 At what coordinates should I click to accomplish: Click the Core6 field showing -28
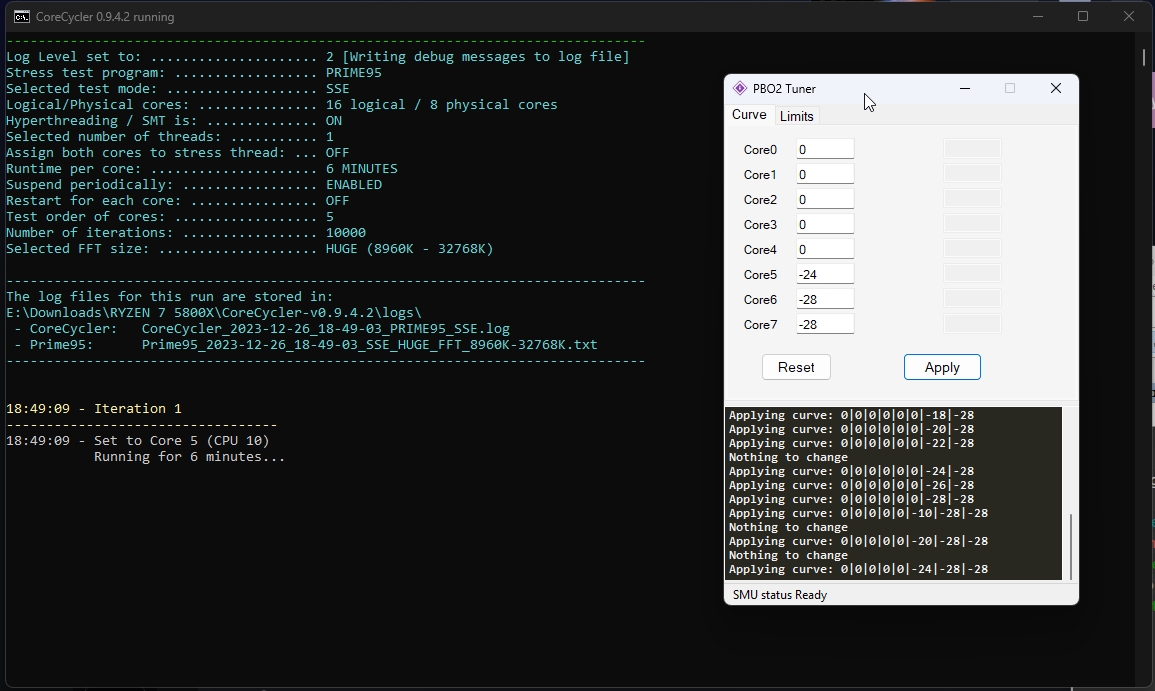(825, 300)
